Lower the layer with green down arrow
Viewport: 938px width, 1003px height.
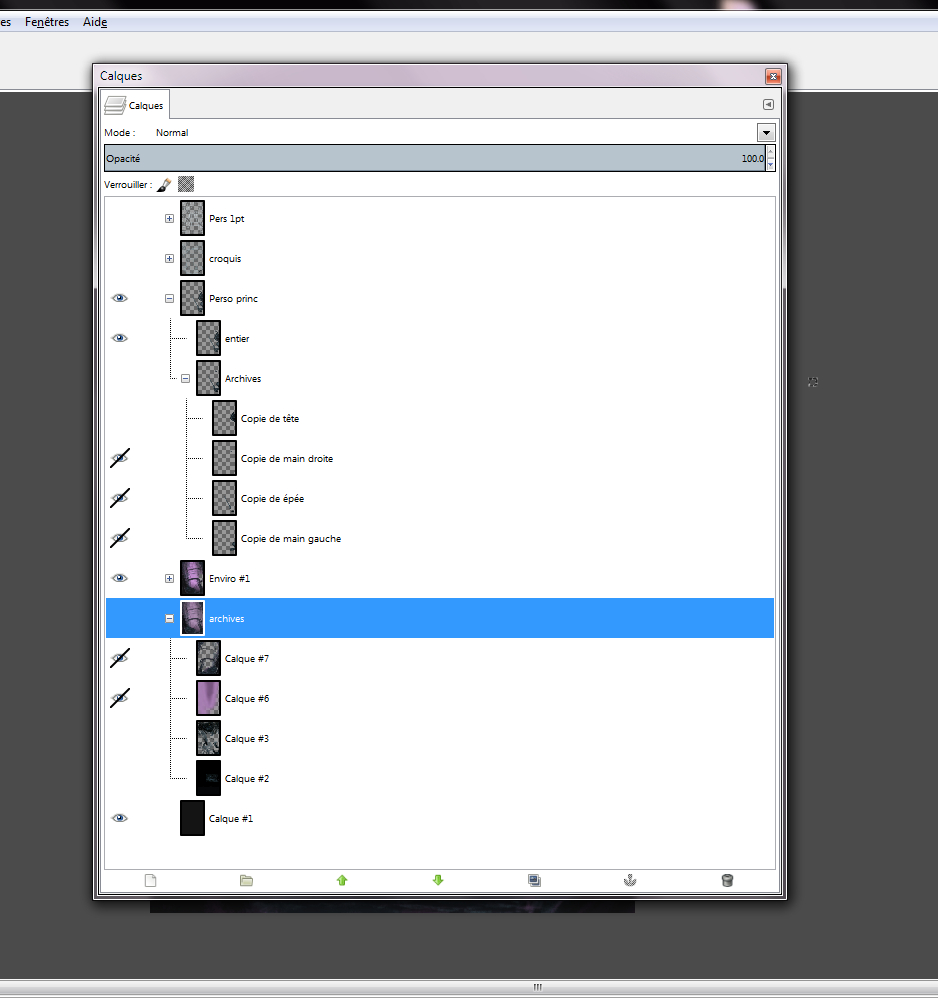tap(438, 881)
